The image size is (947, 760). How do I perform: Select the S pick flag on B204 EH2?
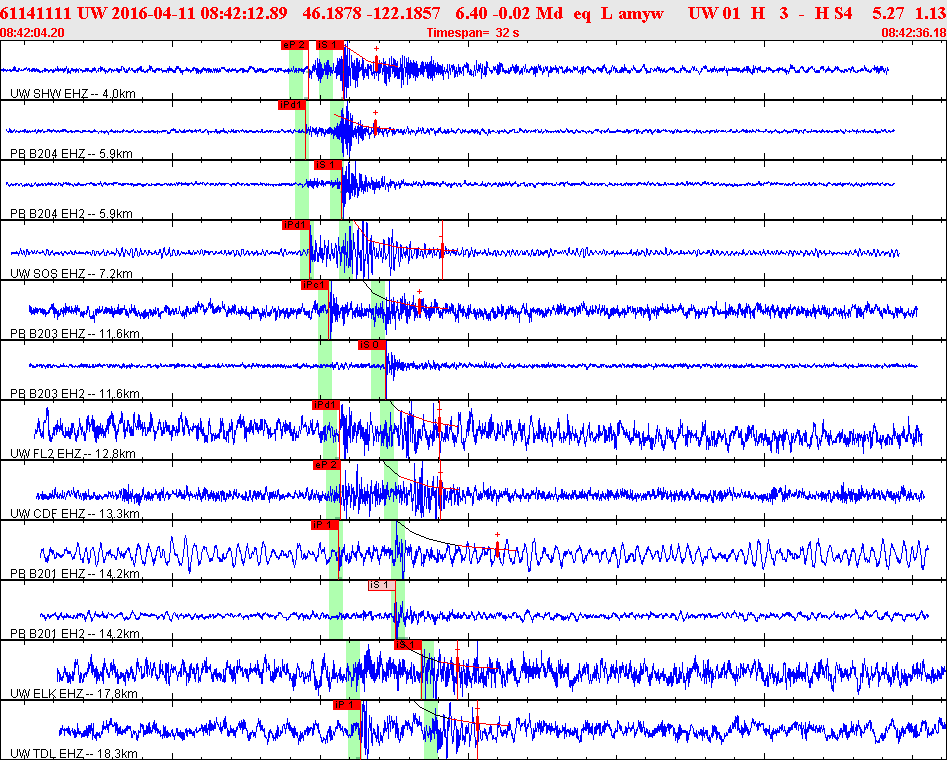[x=327, y=165]
